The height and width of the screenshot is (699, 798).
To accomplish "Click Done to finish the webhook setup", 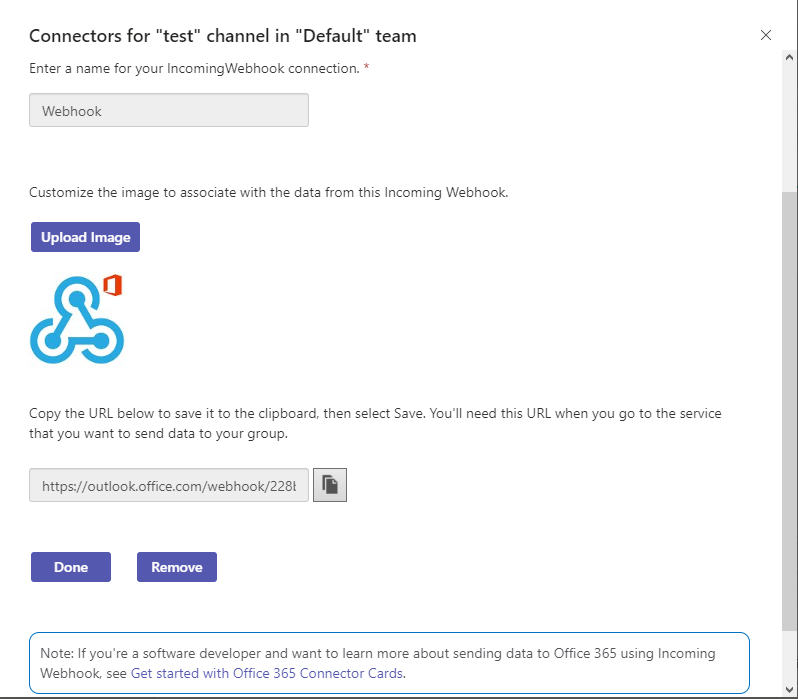I will (x=71, y=567).
